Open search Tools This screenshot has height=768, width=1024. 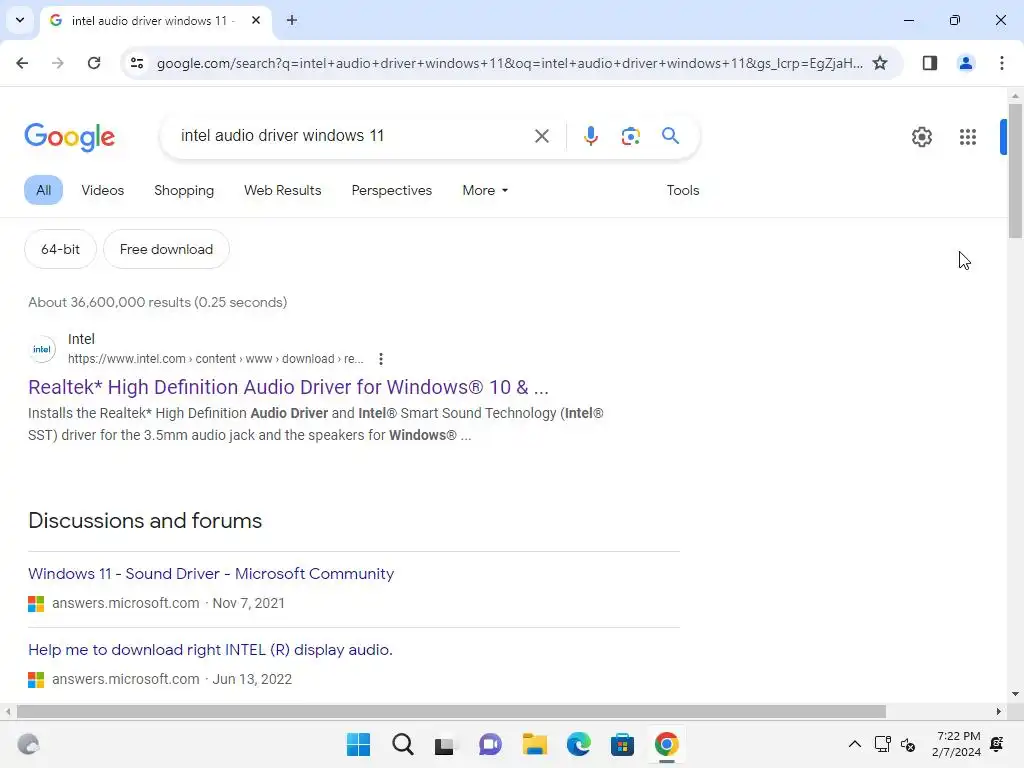coord(683,190)
